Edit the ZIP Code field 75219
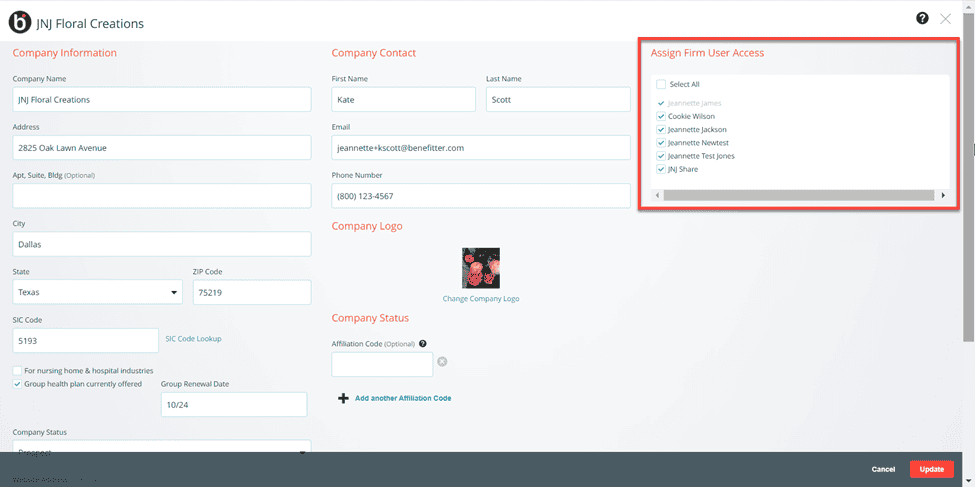The width and height of the screenshot is (975, 487). [252, 292]
